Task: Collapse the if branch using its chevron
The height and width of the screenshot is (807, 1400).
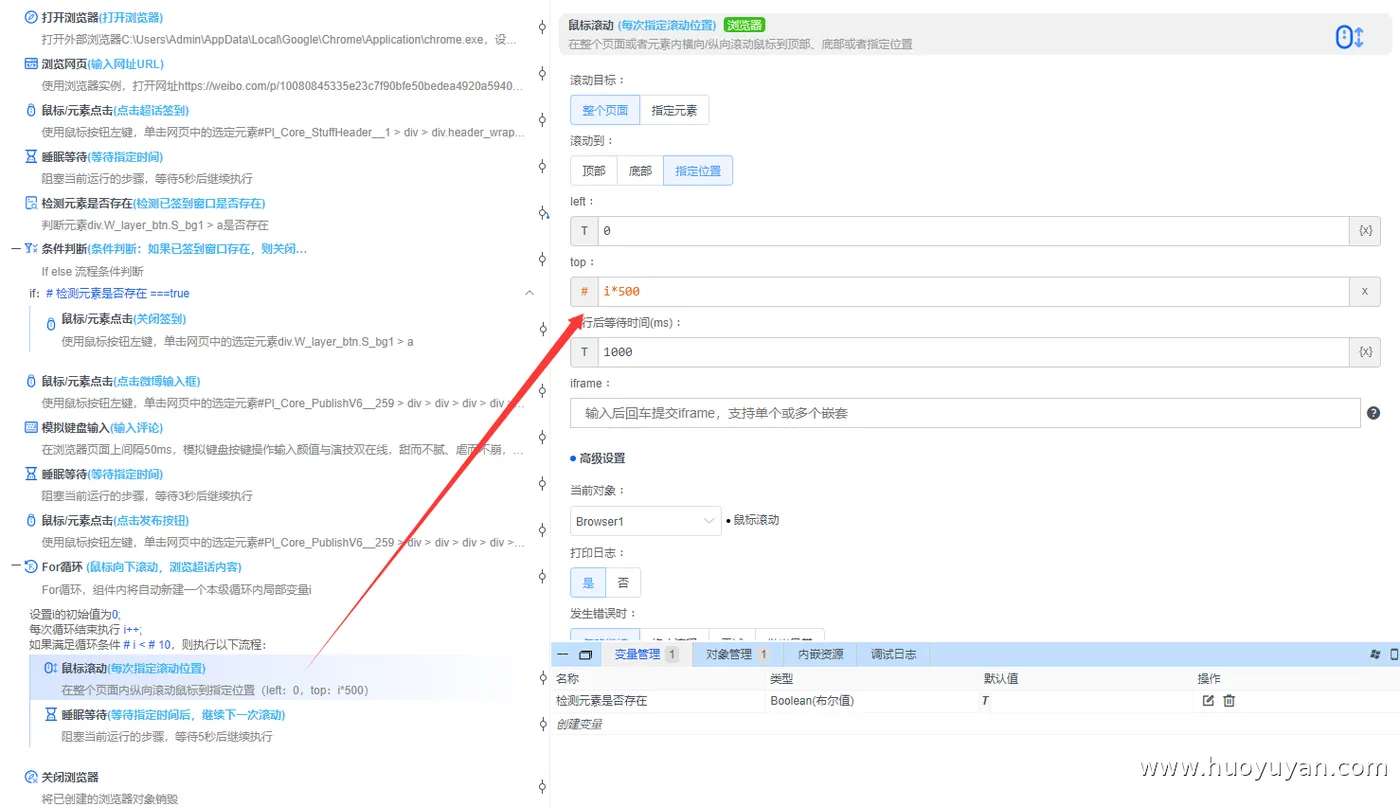Action: coord(529,293)
